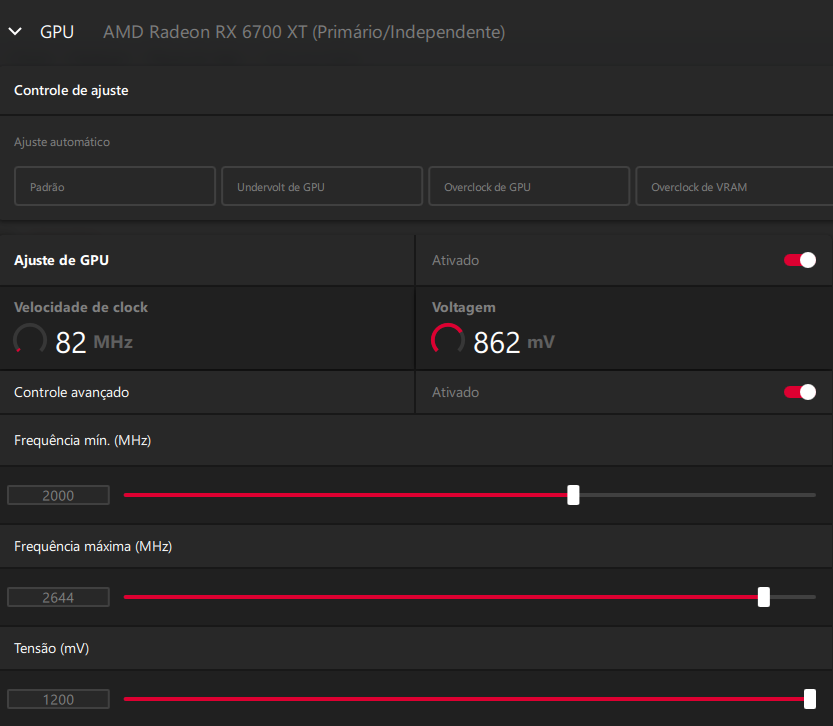Click the Frequência mín. slider handle

(573, 495)
